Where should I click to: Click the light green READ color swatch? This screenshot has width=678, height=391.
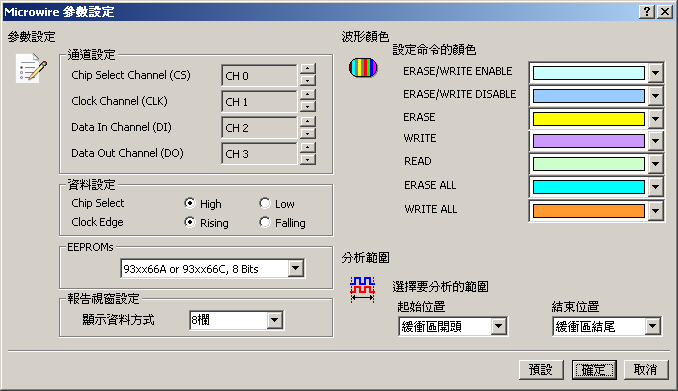click(589, 164)
